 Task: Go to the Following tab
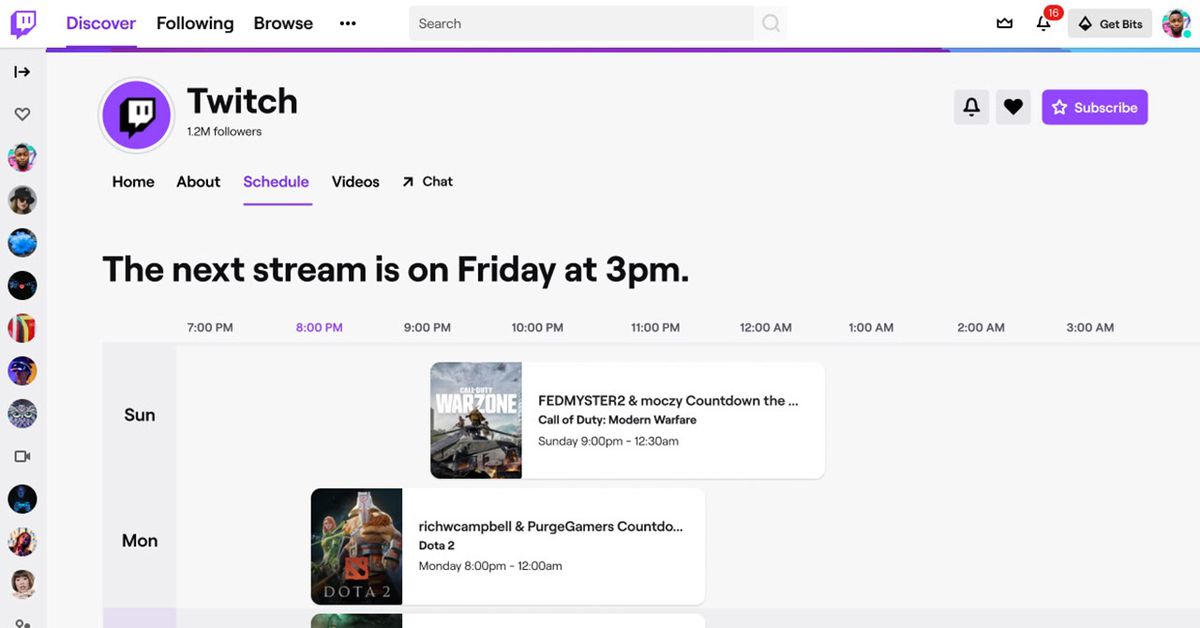point(195,24)
